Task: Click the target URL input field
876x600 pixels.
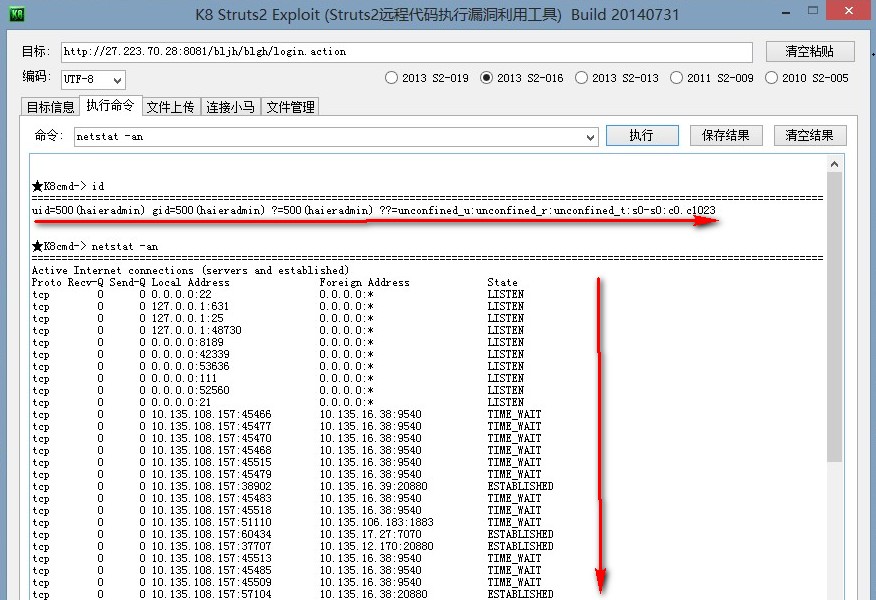Action: click(x=407, y=52)
